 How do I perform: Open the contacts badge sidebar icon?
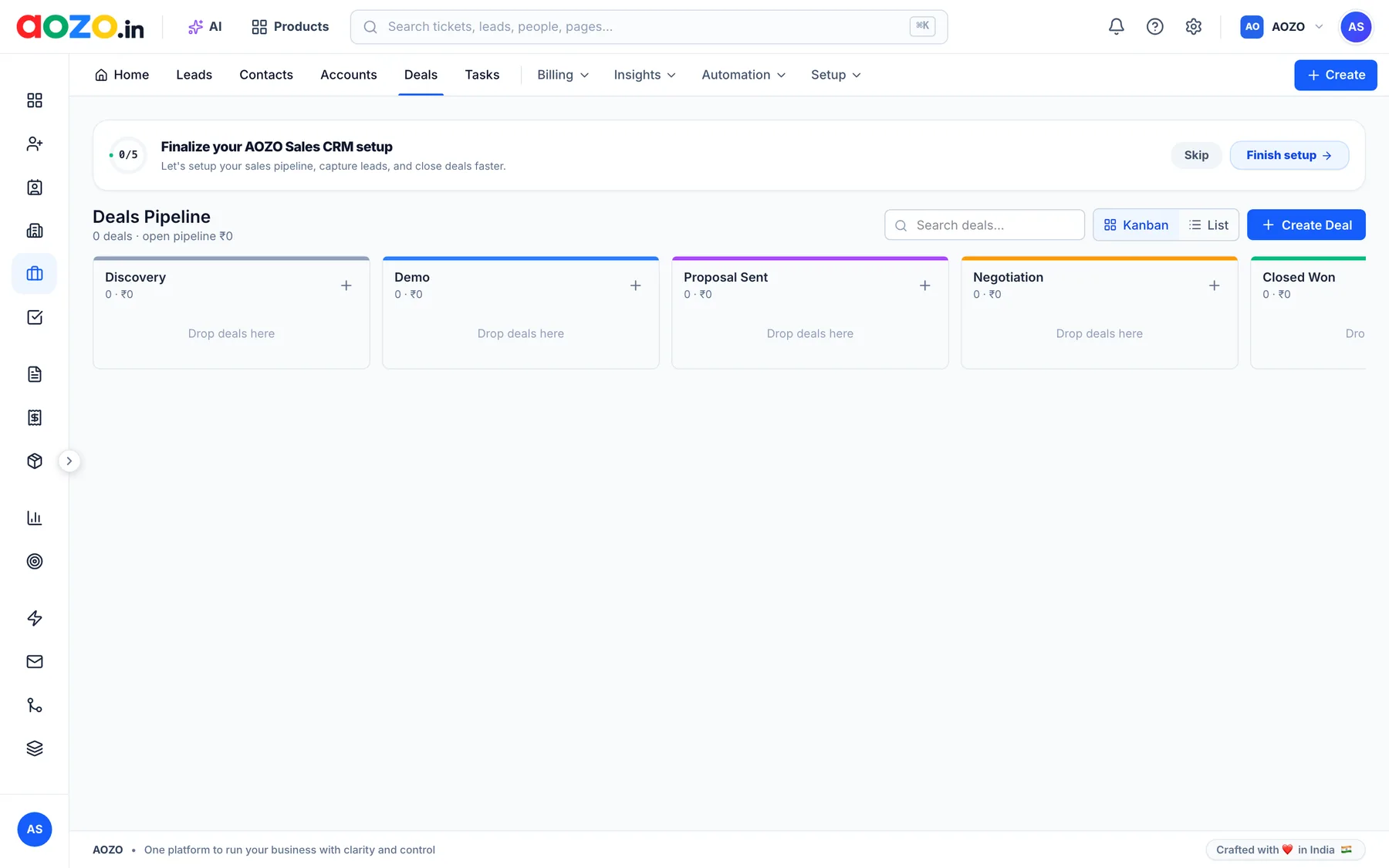(x=35, y=187)
